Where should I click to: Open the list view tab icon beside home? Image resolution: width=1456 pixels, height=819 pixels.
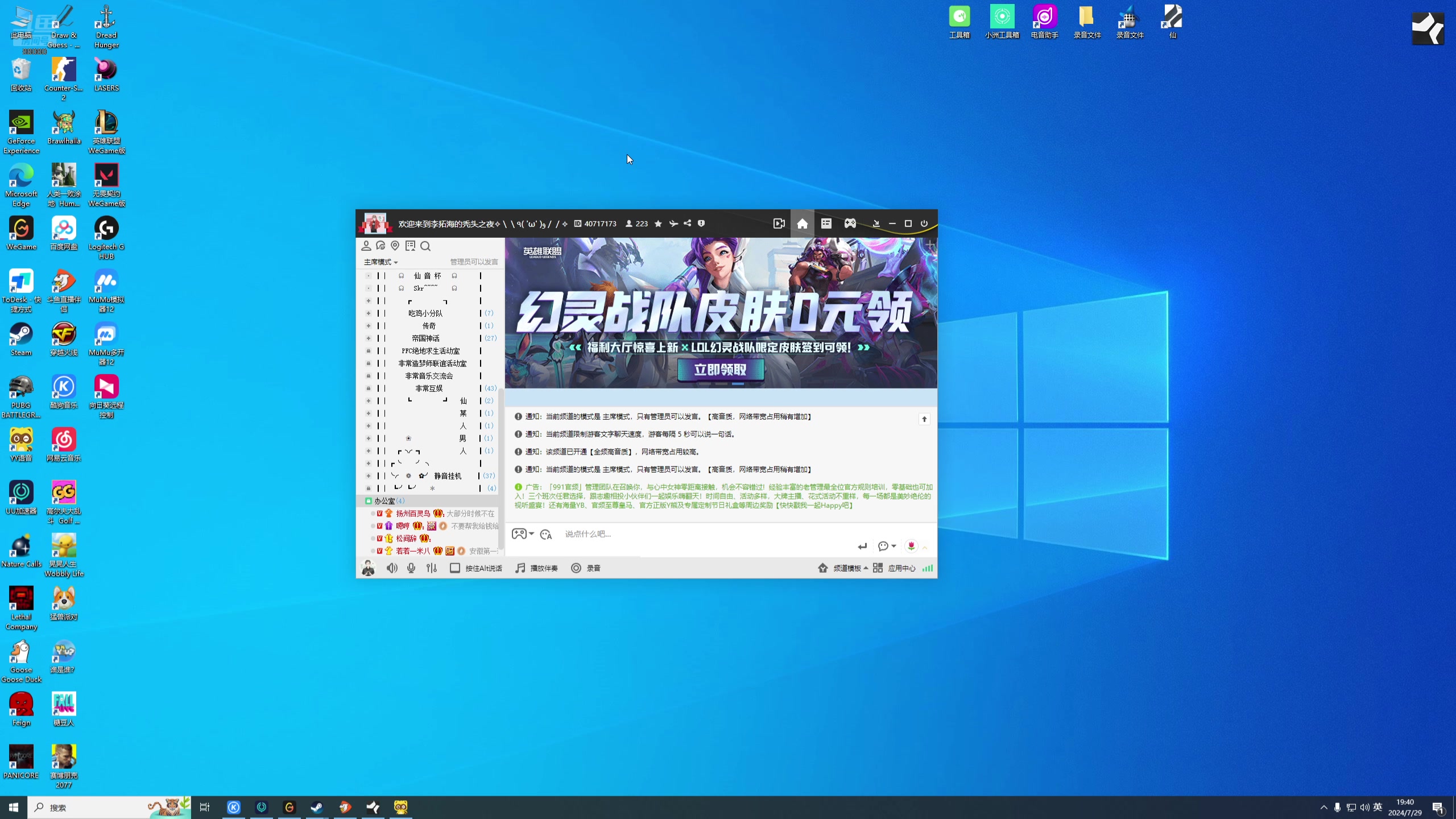pyautogui.click(x=826, y=224)
